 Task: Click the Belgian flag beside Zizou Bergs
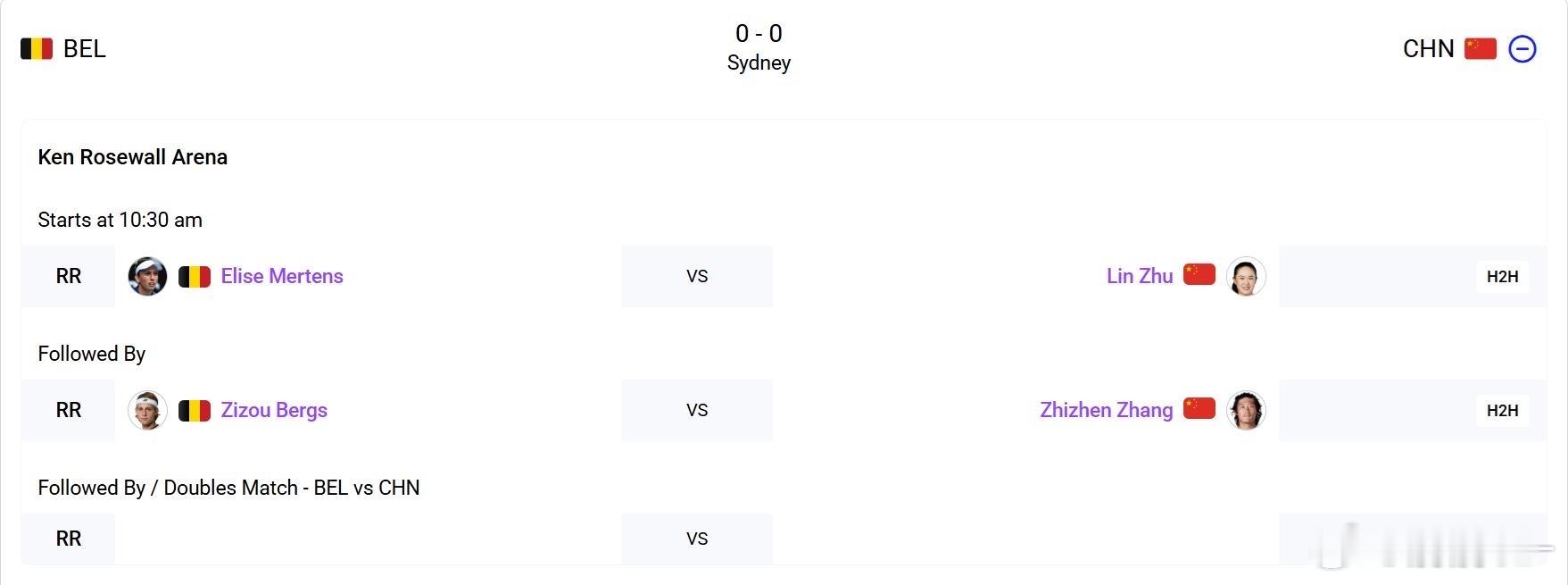coord(195,410)
